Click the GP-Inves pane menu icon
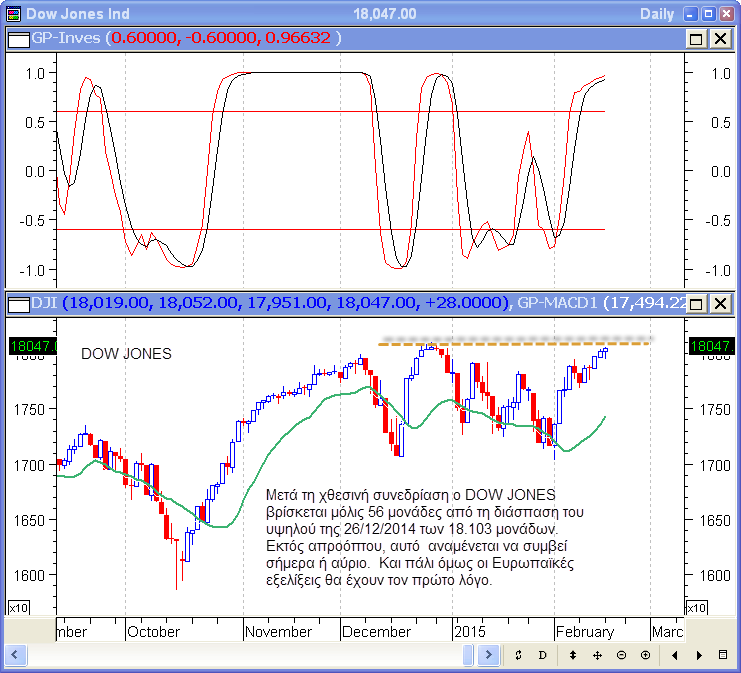Screen dimensions: 741x673 19,39
